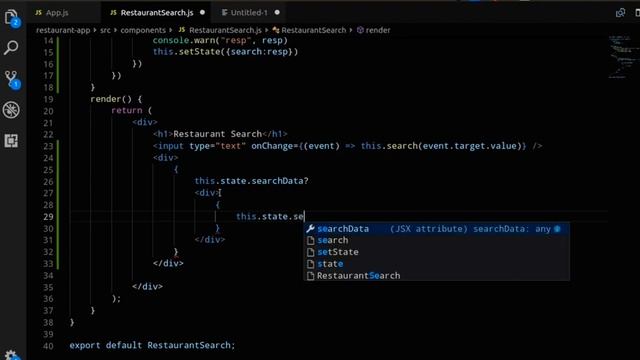
Task: Click '<h1>Restaurant Search</h1>' line
Action: 220,134
